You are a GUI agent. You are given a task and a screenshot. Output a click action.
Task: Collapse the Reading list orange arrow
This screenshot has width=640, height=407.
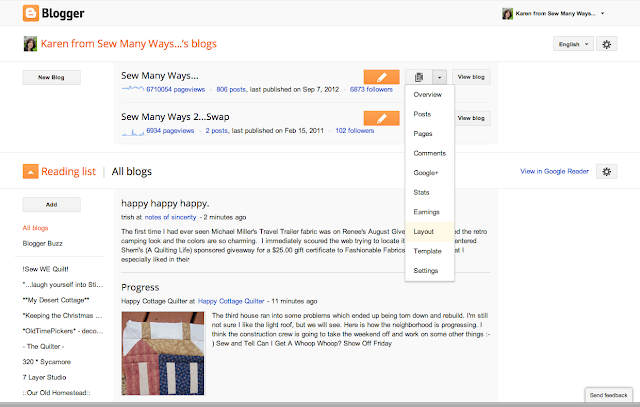pyautogui.click(x=31, y=171)
